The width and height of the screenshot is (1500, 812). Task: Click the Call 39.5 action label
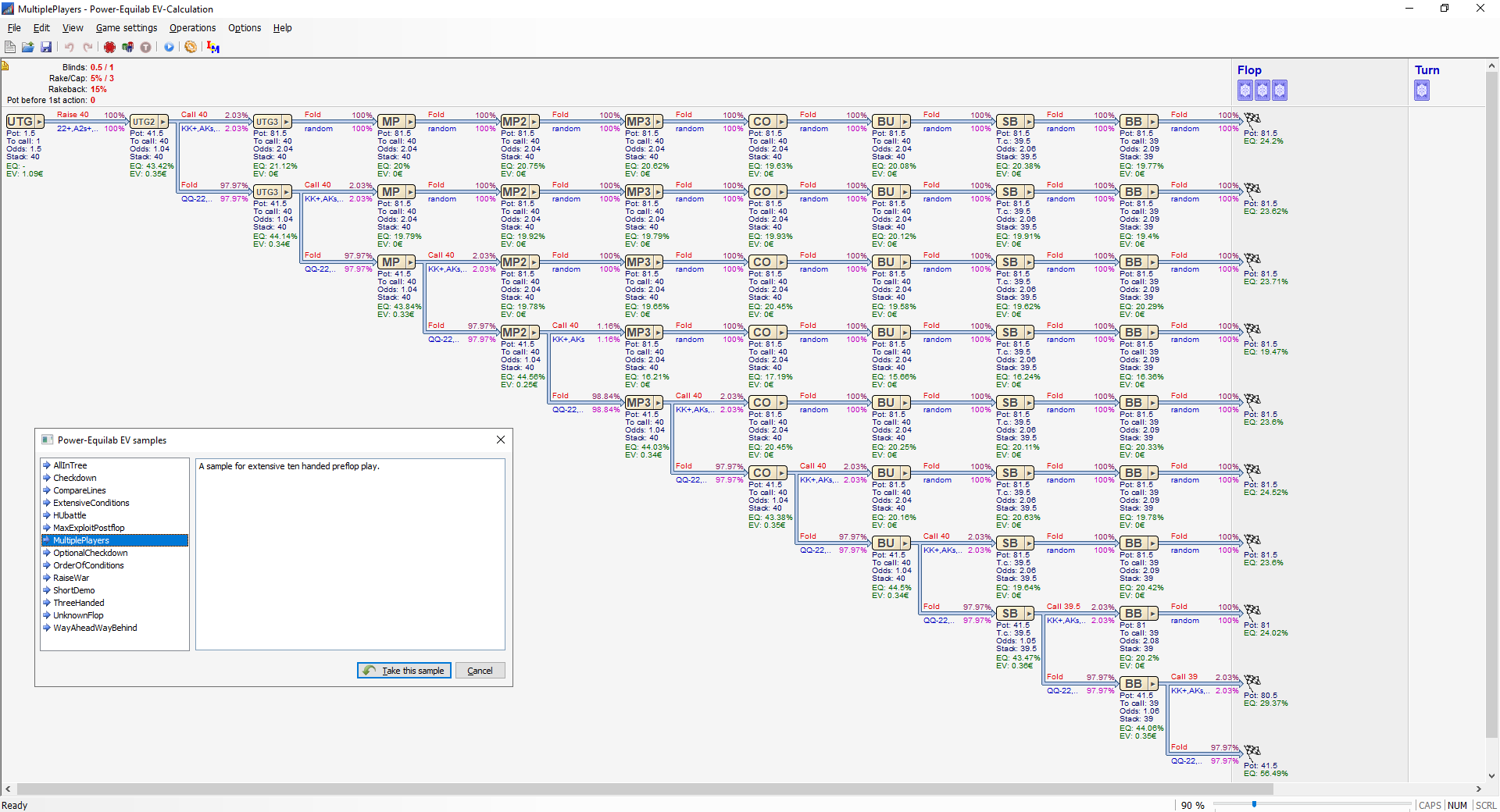pos(1063,607)
